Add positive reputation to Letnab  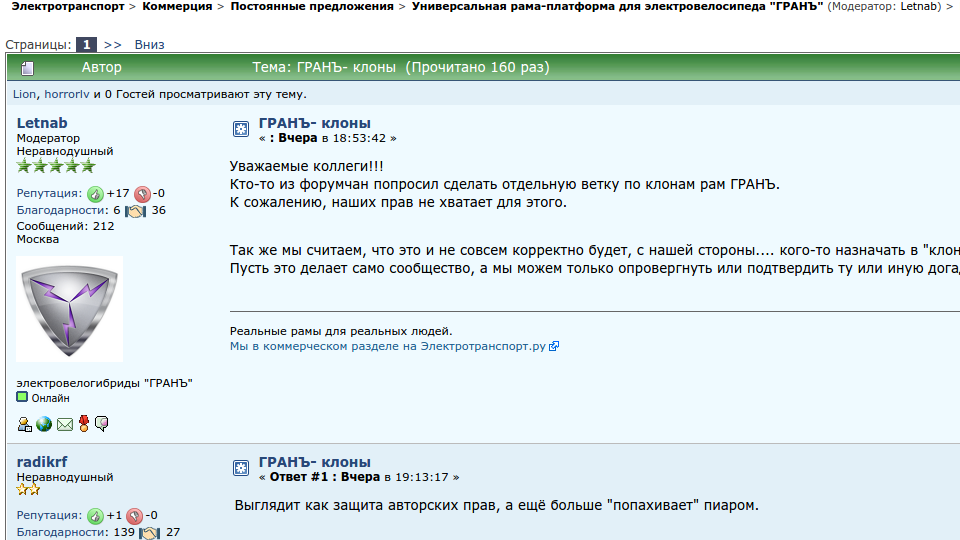pyautogui.click(x=95, y=194)
